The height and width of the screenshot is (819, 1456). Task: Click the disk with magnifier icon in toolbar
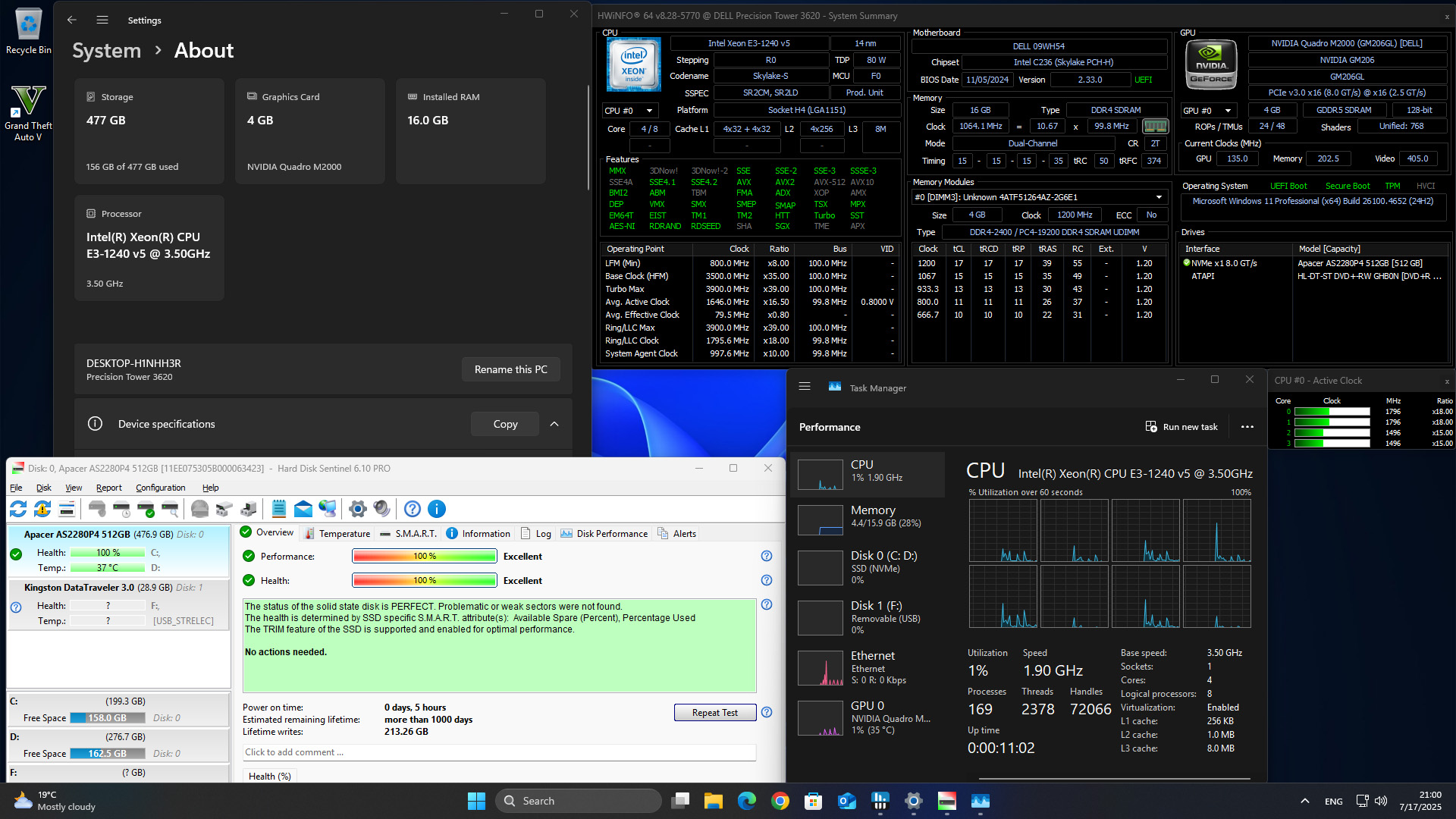(171, 509)
